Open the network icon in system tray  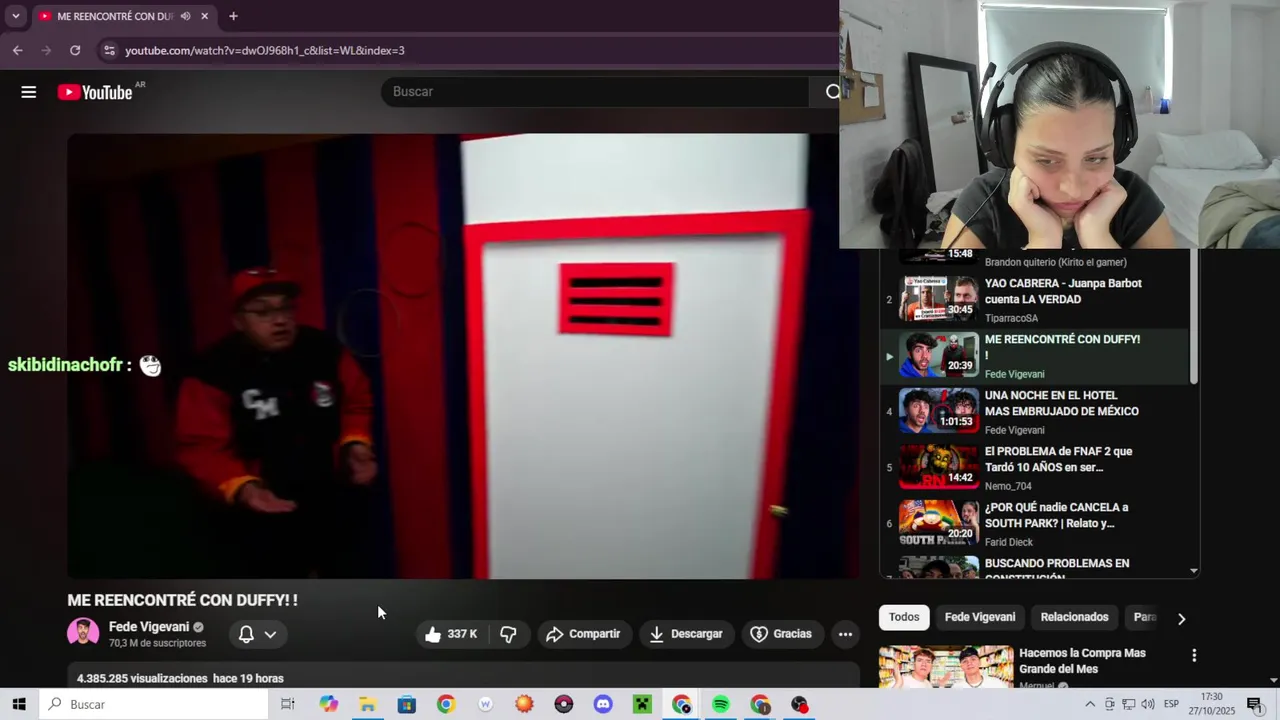pos(1128,704)
